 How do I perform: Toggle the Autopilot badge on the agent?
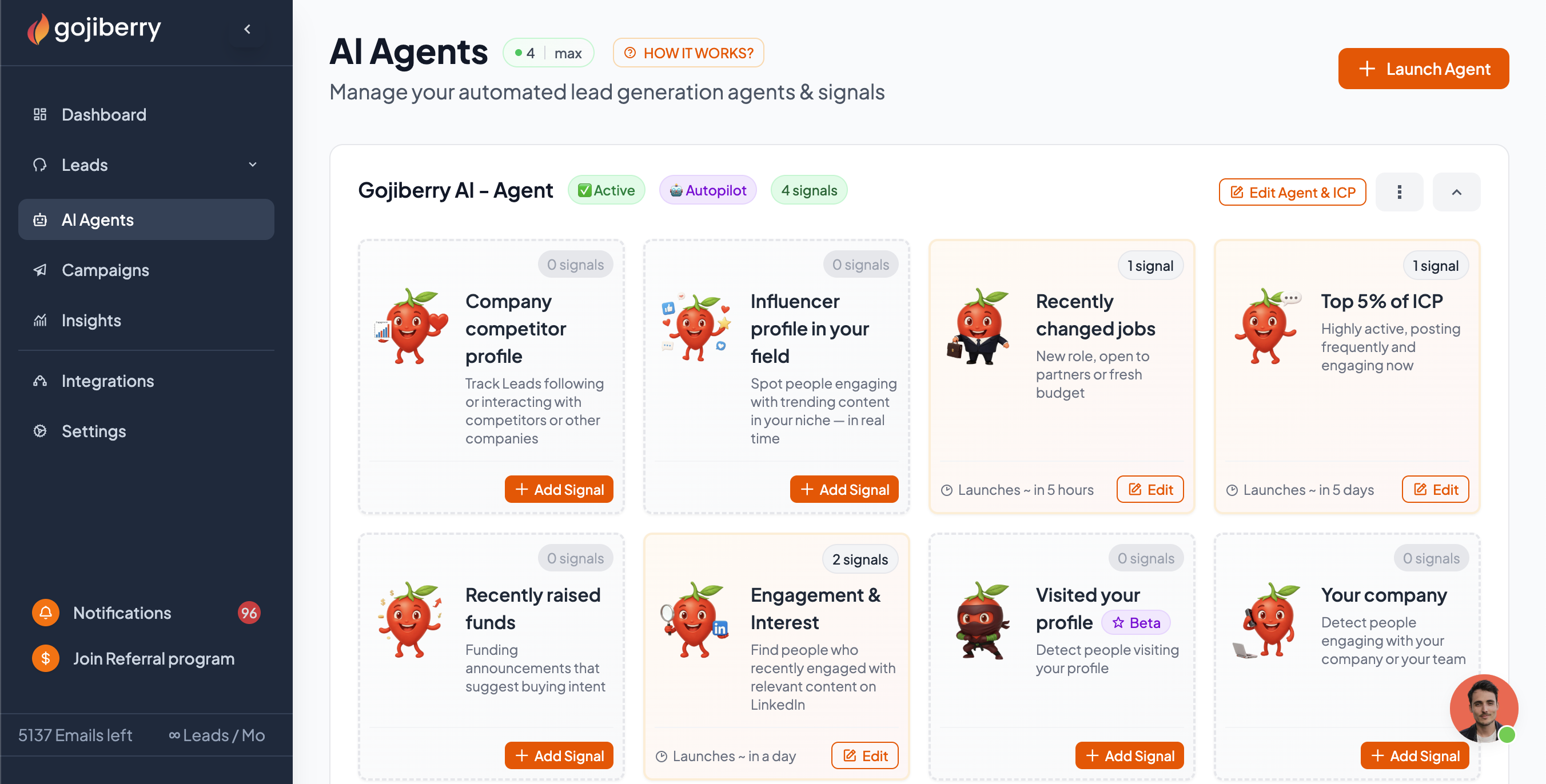click(x=708, y=190)
